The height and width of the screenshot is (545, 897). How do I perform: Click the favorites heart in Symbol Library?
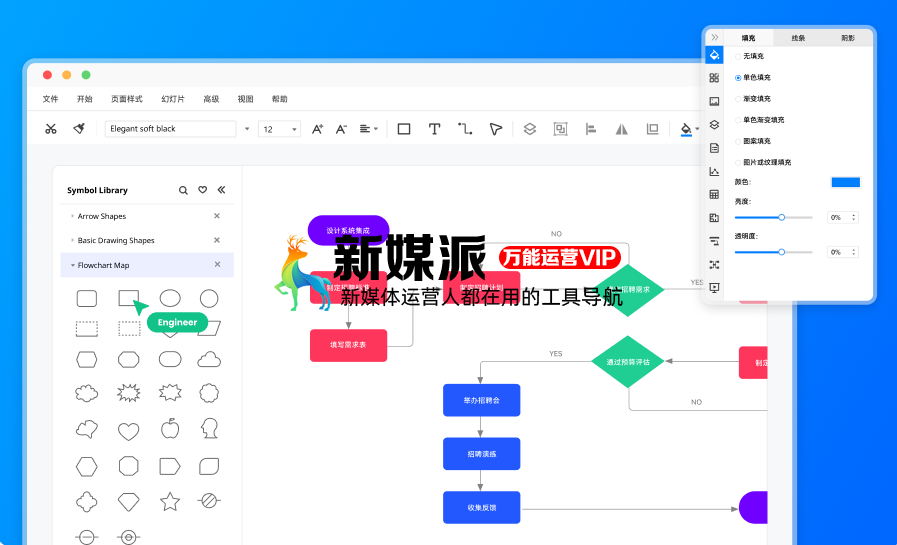point(203,190)
